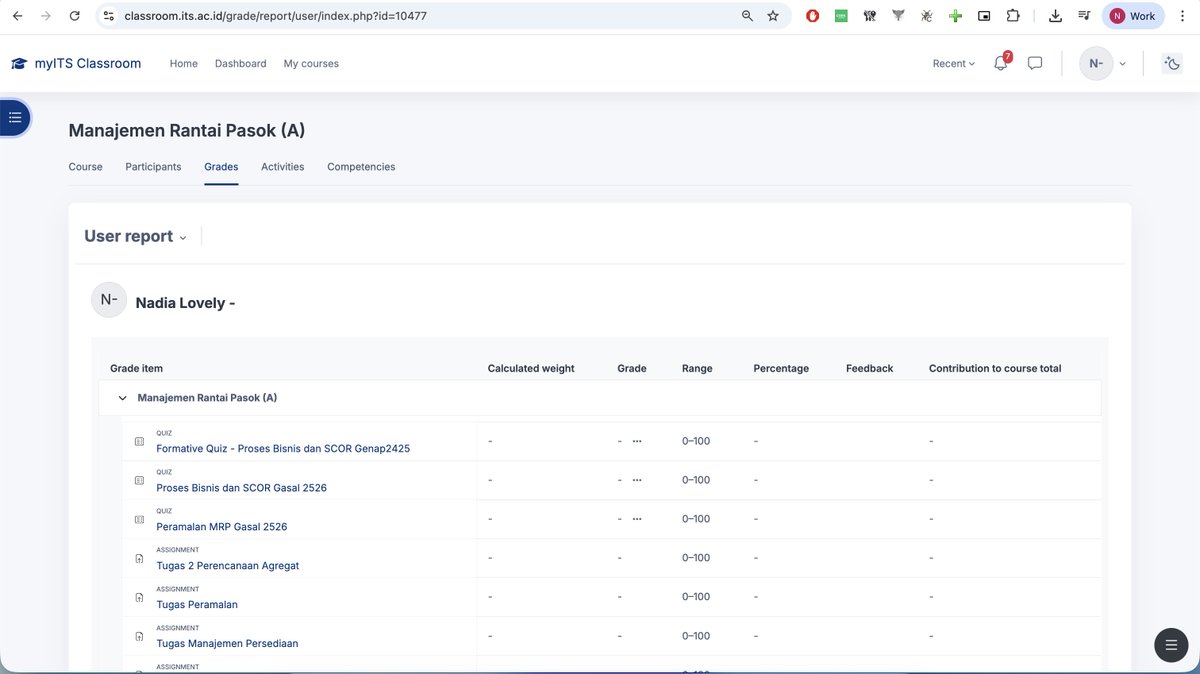Click assignment icon beside Tugas 2 Perencanaan Agregat

click(139, 558)
